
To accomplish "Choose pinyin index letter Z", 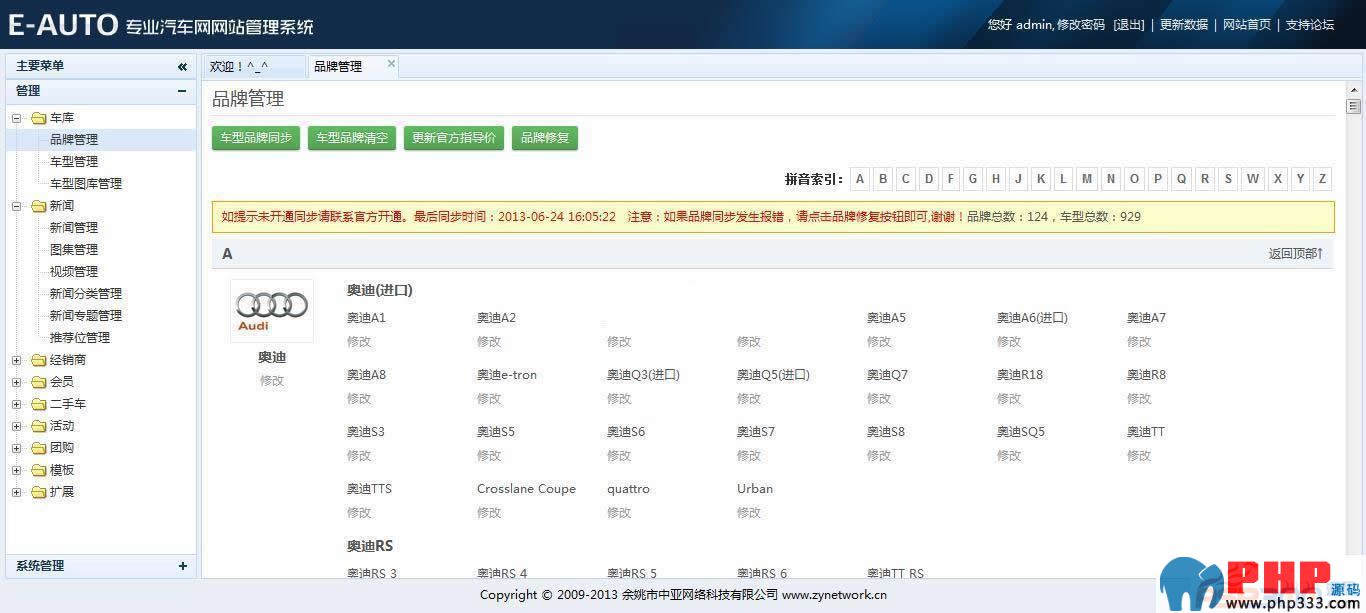I will click(x=1322, y=179).
